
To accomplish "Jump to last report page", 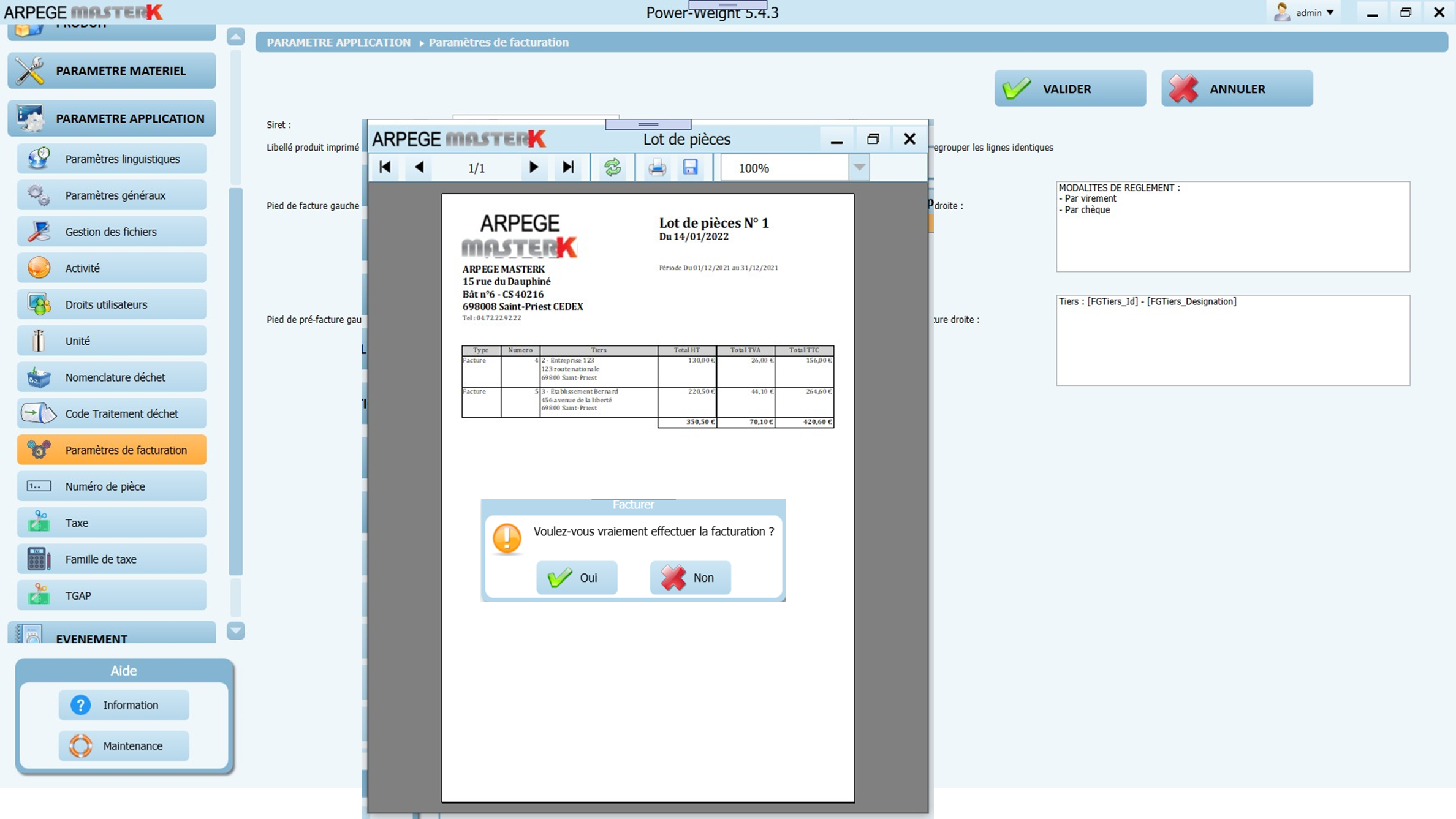I will point(568,167).
